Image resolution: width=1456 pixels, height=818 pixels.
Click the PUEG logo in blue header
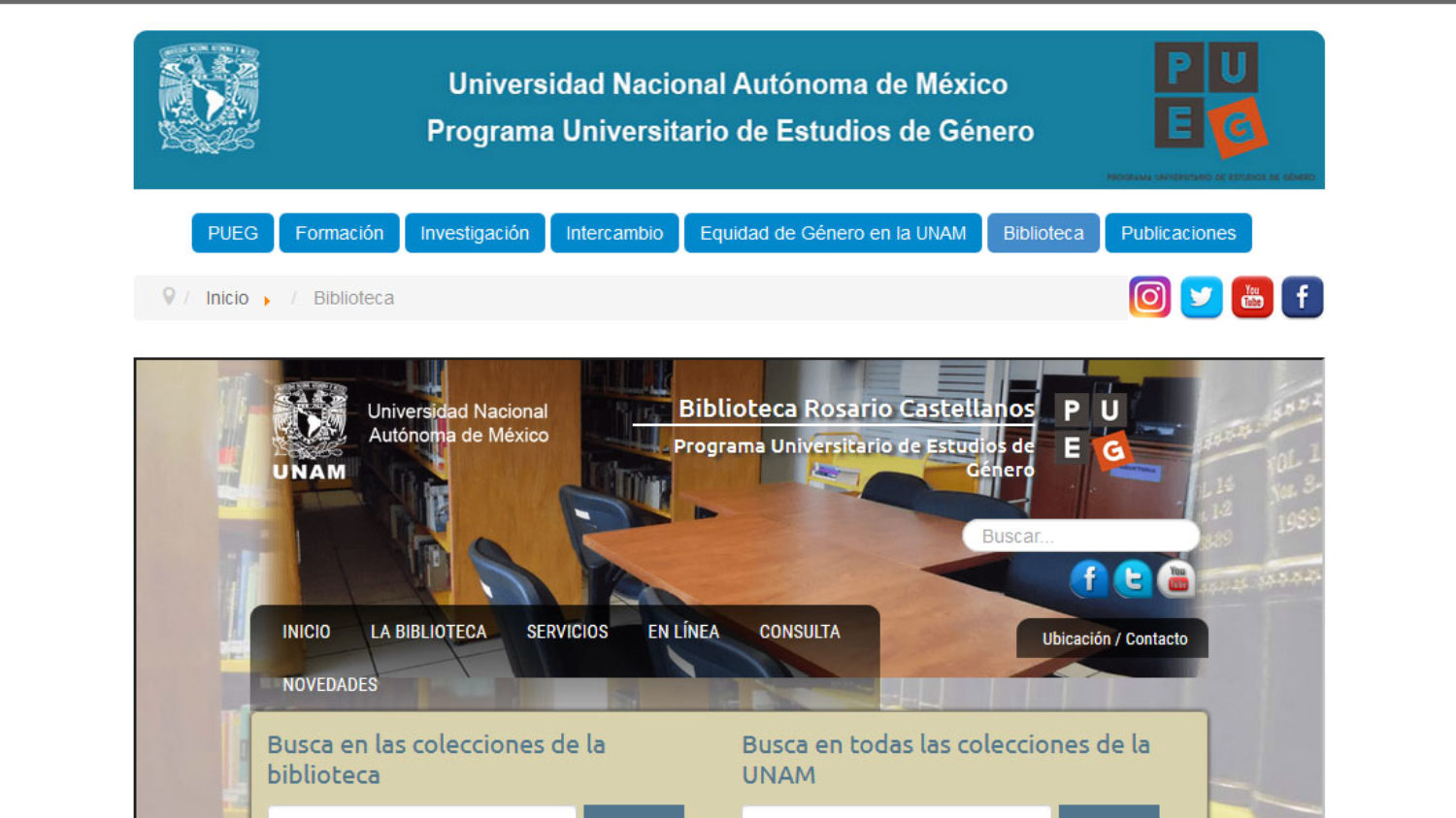click(x=1209, y=99)
